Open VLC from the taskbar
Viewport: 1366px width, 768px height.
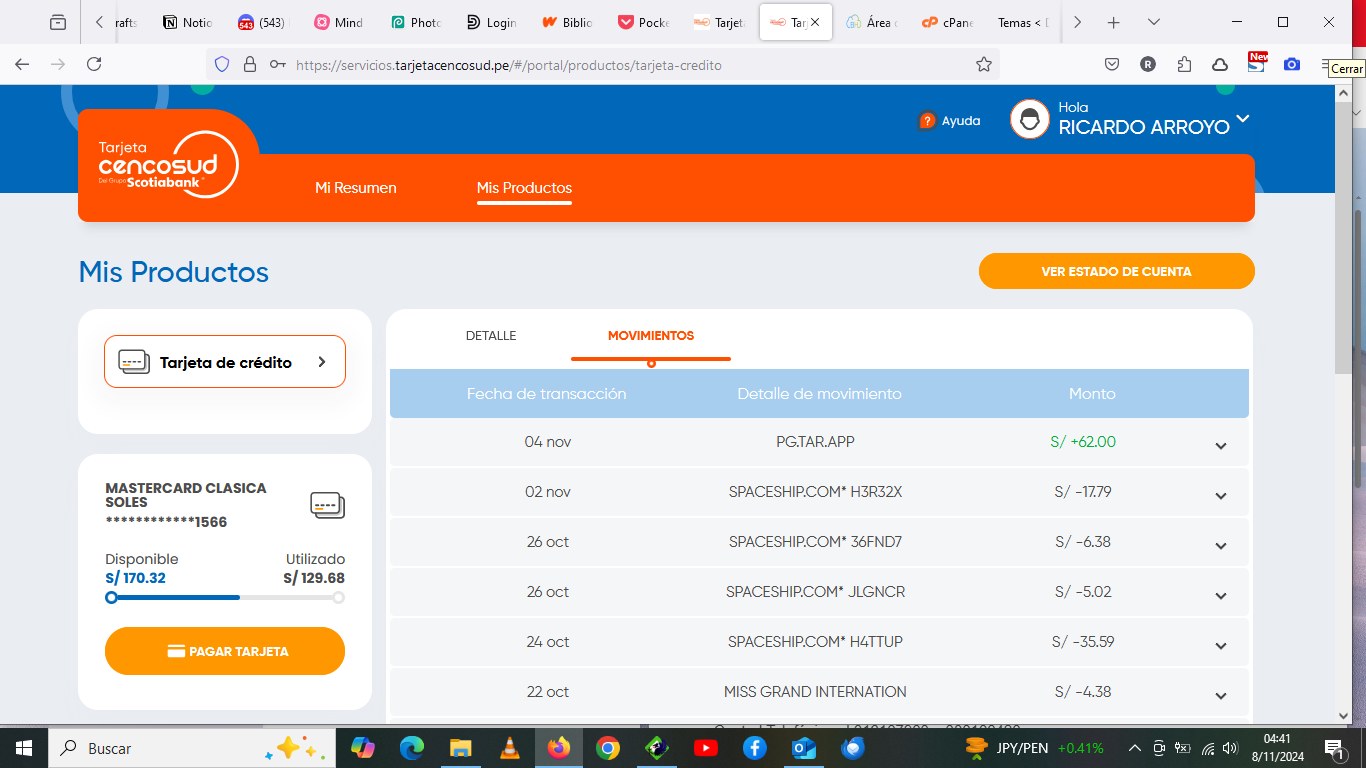point(510,748)
